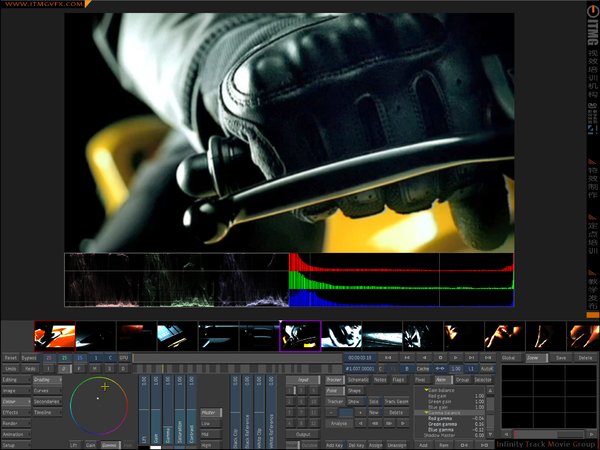Image resolution: width=600 pixels, height=450 pixels.
Task: Click the Save button
Action: [560, 357]
